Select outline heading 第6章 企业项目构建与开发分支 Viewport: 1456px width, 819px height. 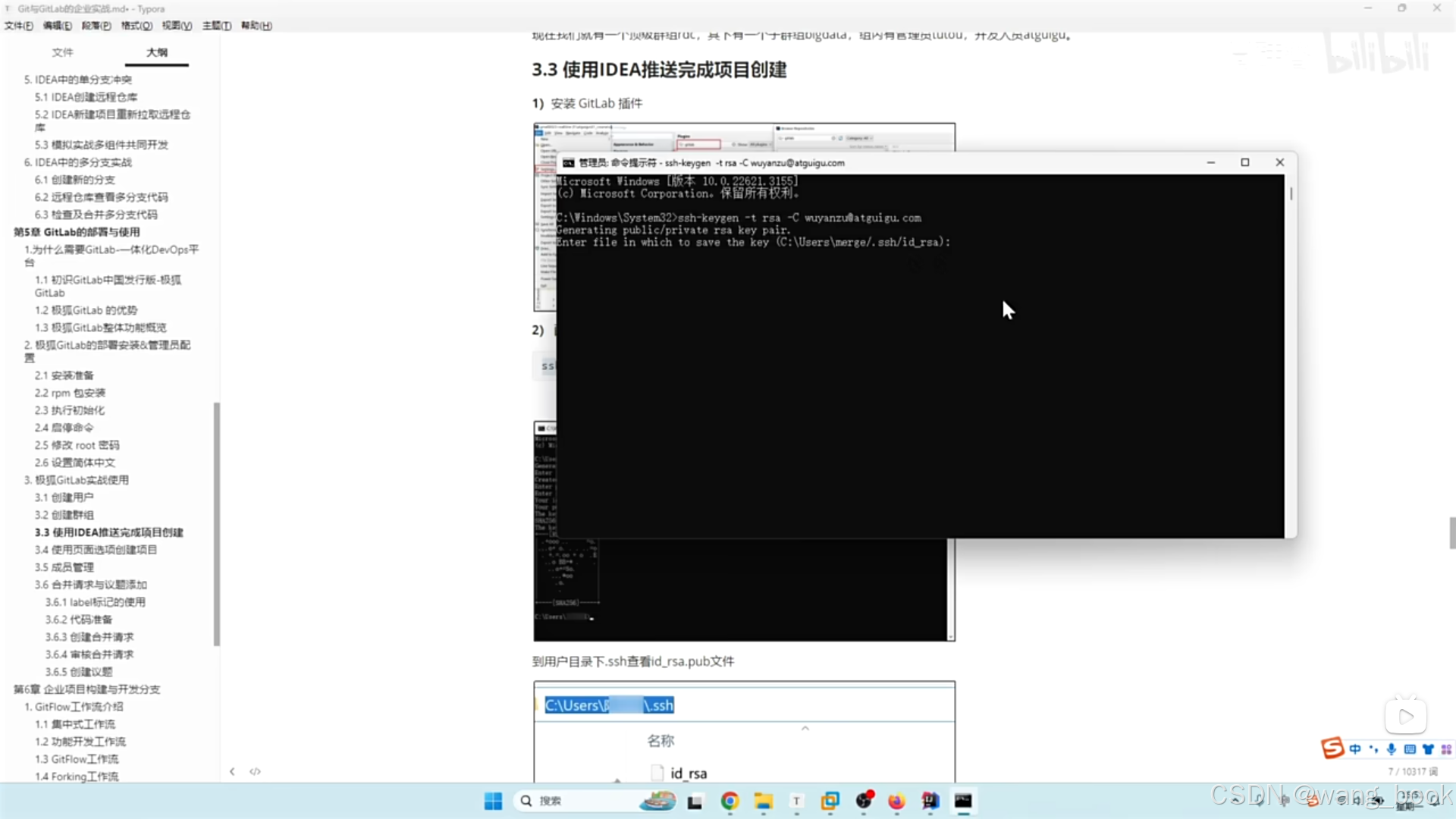[x=86, y=689]
